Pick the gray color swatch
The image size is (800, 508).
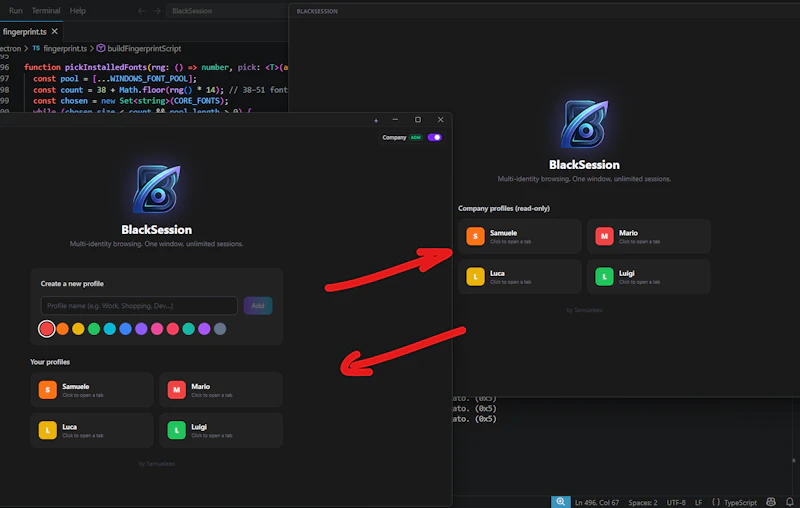(220, 329)
